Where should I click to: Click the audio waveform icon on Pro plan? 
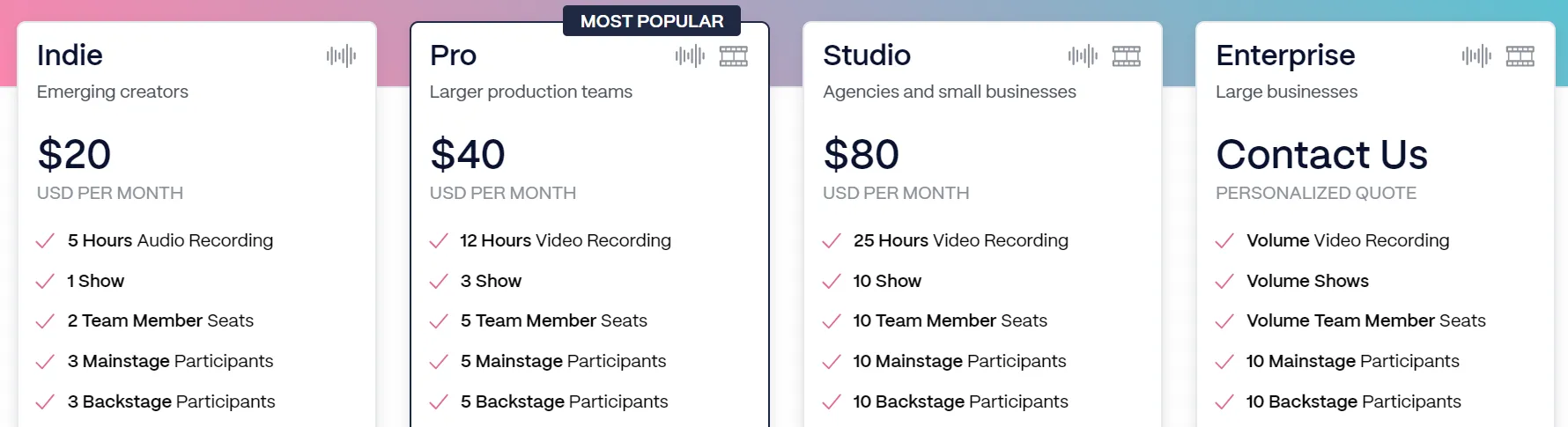coord(690,56)
